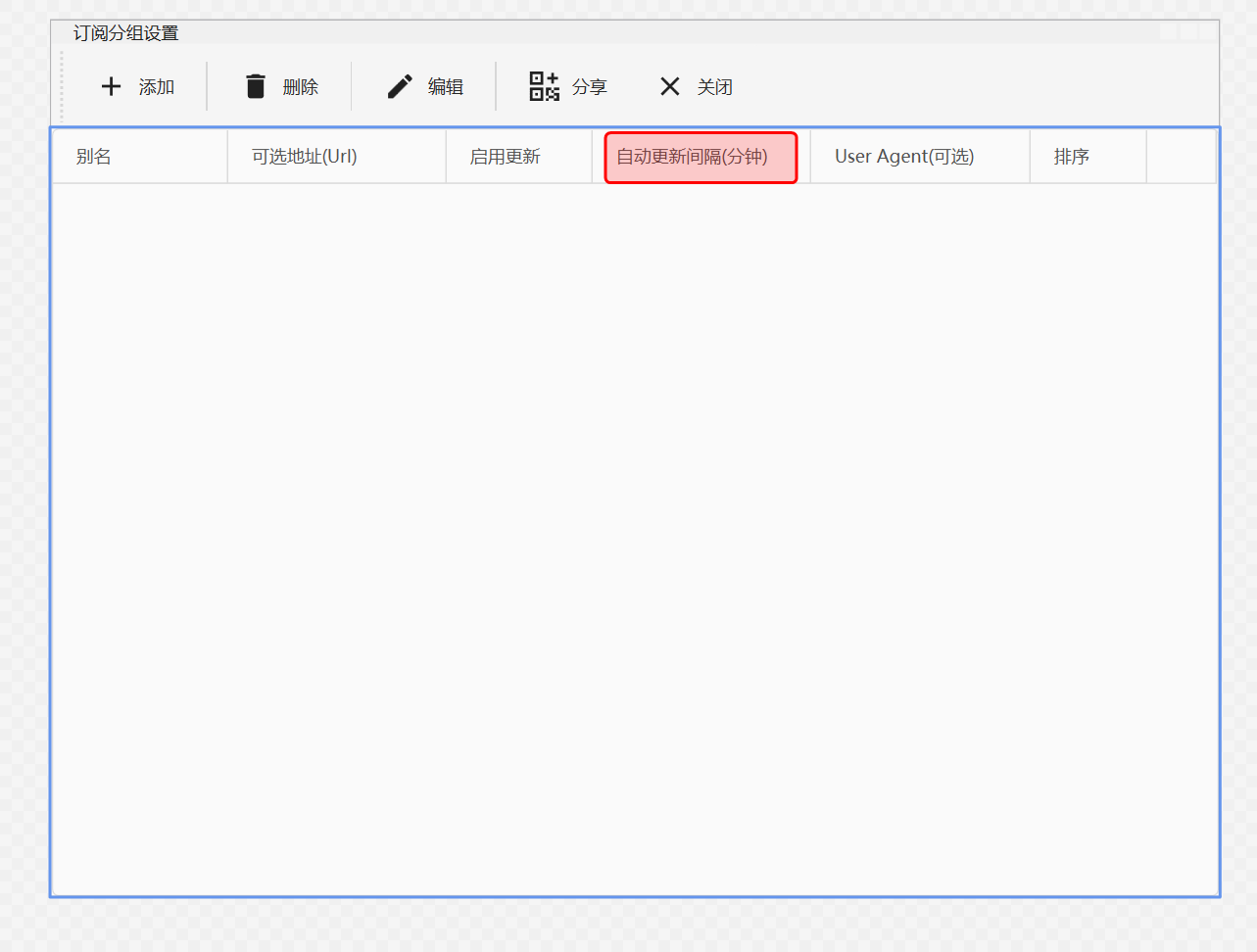Click the empty subscription list area
Viewport: 1257px width, 952px height.
pos(635,539)
